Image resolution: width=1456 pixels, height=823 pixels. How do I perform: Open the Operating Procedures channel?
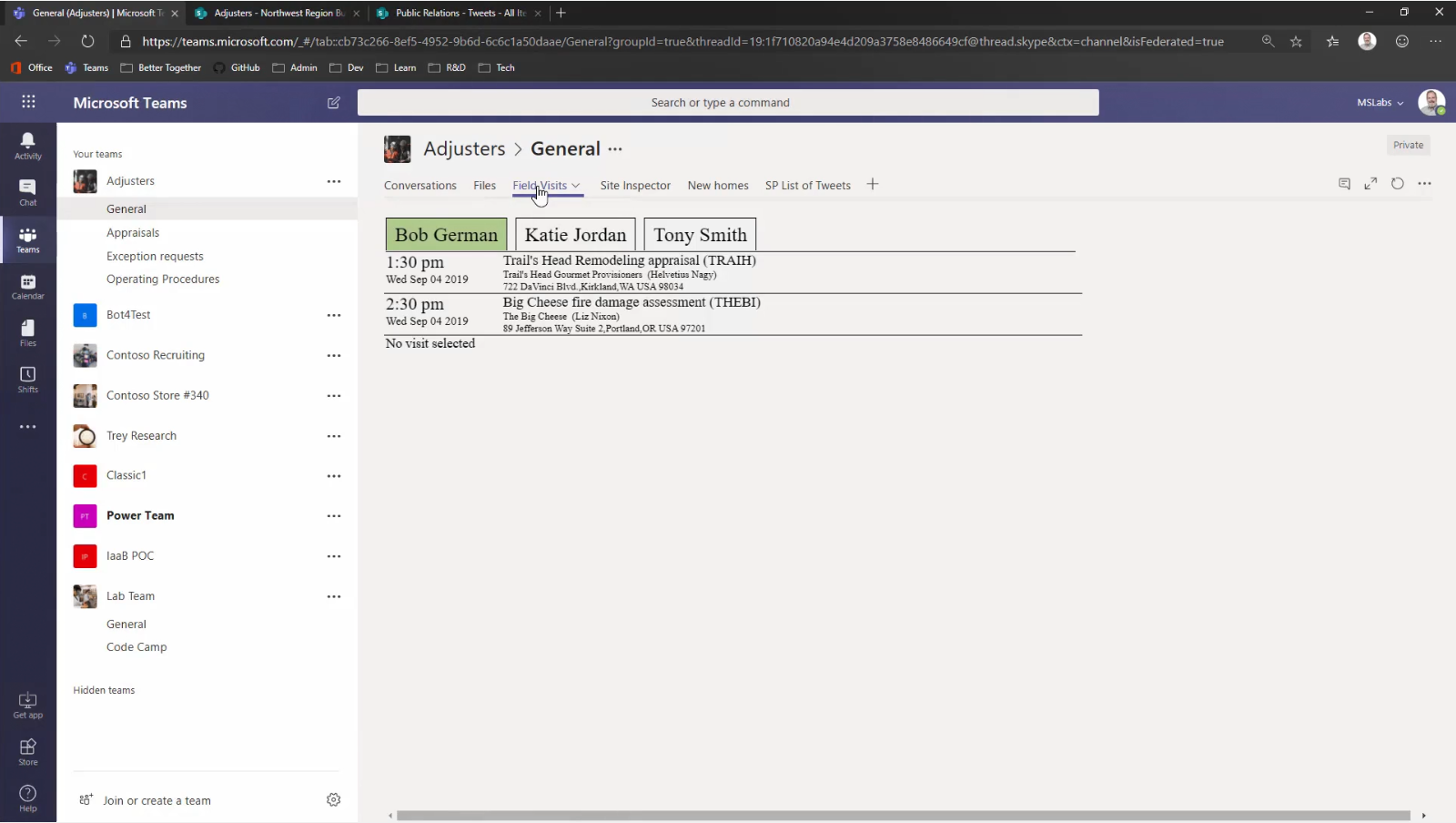(x=163, y=279)
